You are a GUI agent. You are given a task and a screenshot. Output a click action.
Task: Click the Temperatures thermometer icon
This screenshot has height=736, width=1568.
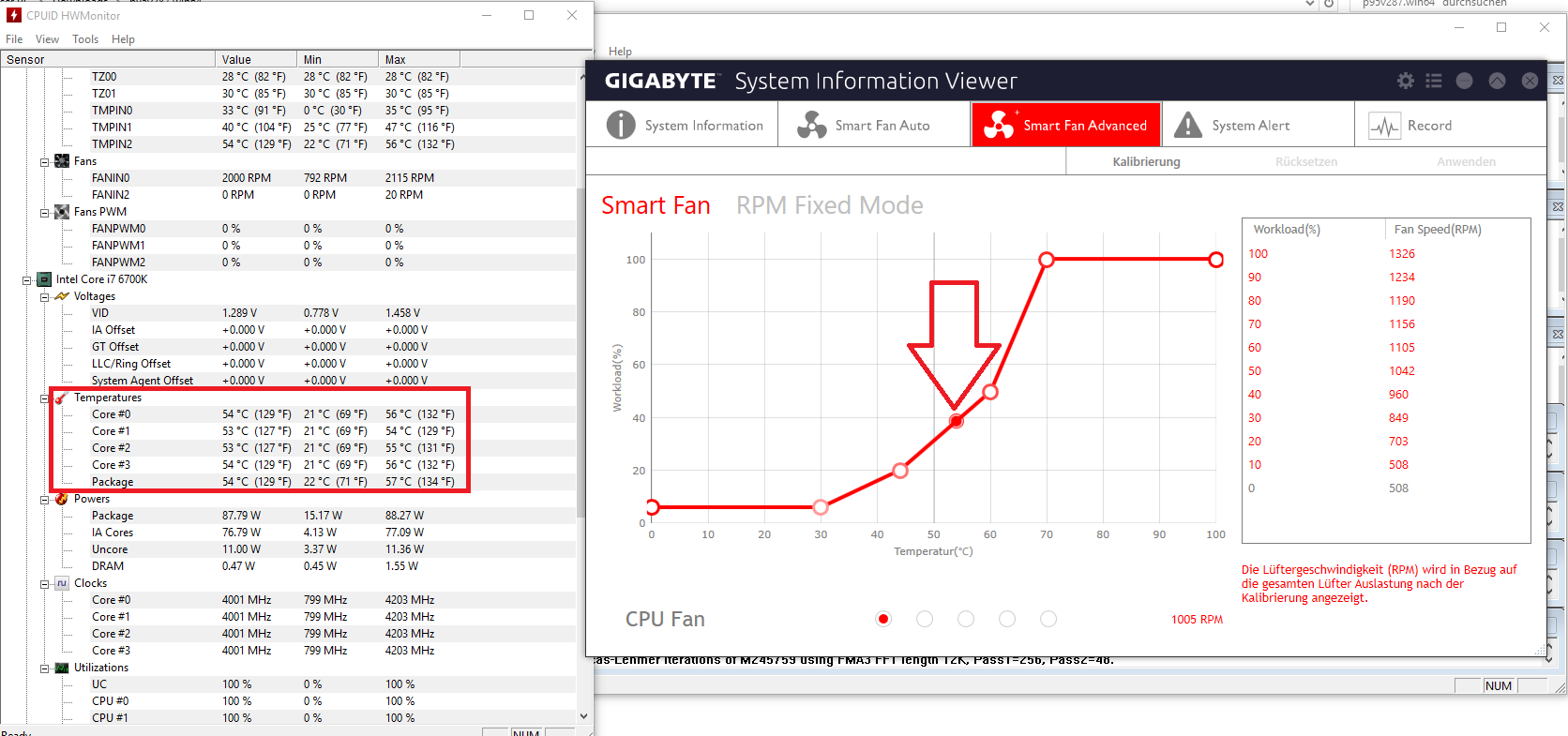[x=62, y=398]
